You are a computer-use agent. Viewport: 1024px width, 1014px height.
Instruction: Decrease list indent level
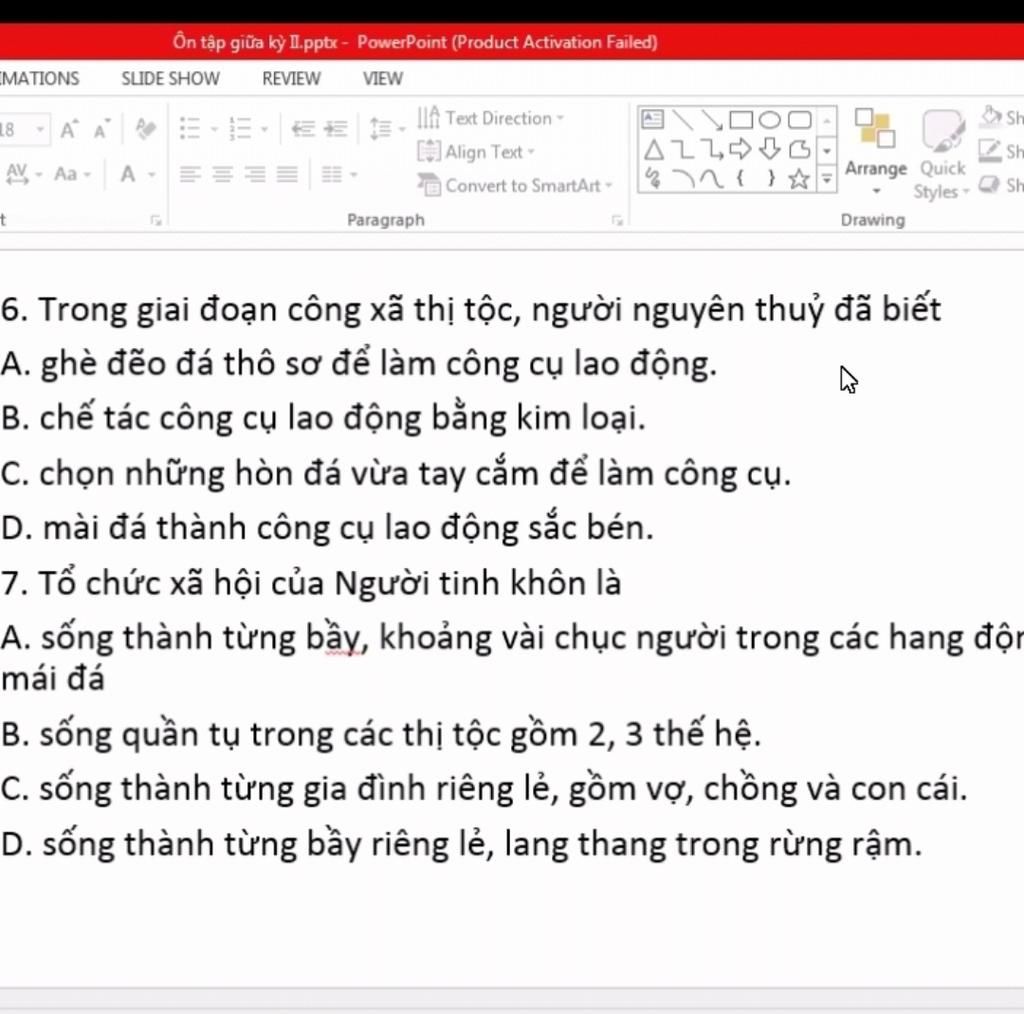(302, 129)
